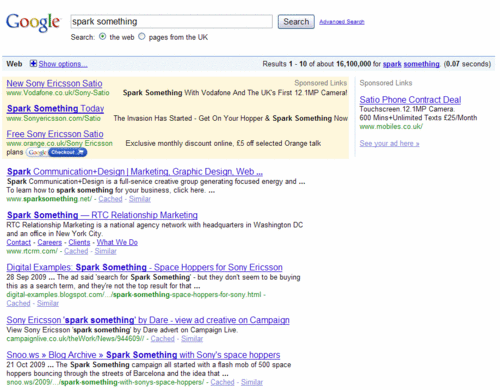Click 'See your ad here' link
This screenshot has width=500, height=390.
tap(389, 143)
